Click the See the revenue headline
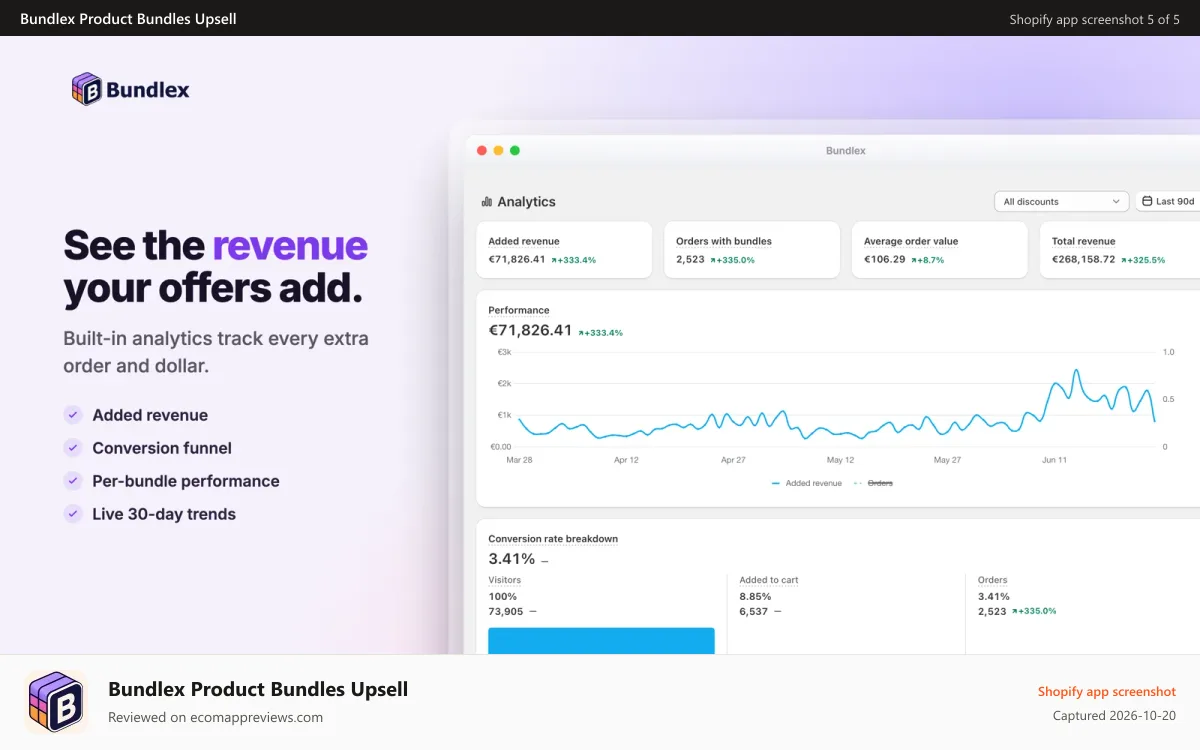Screen dimensions: 1200x750 click(x=216, y=267)
